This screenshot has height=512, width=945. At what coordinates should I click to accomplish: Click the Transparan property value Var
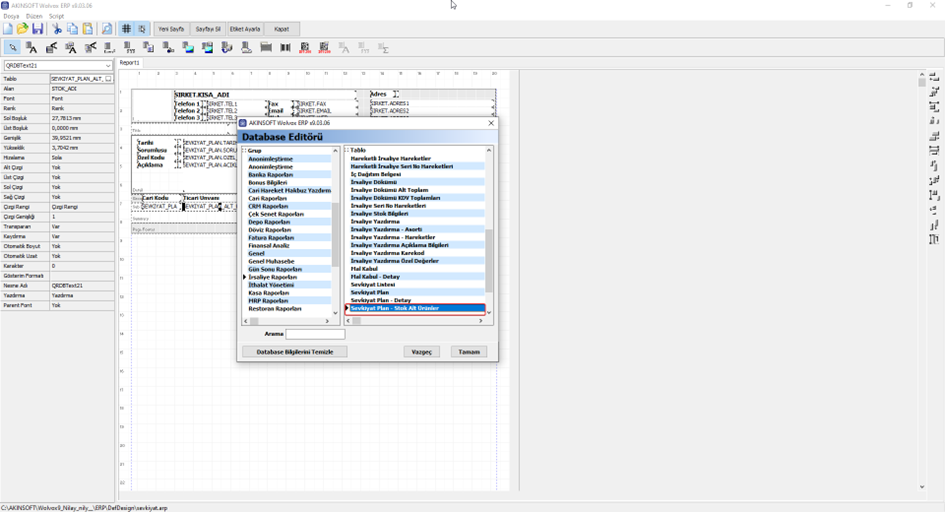(x=82, y=226)
